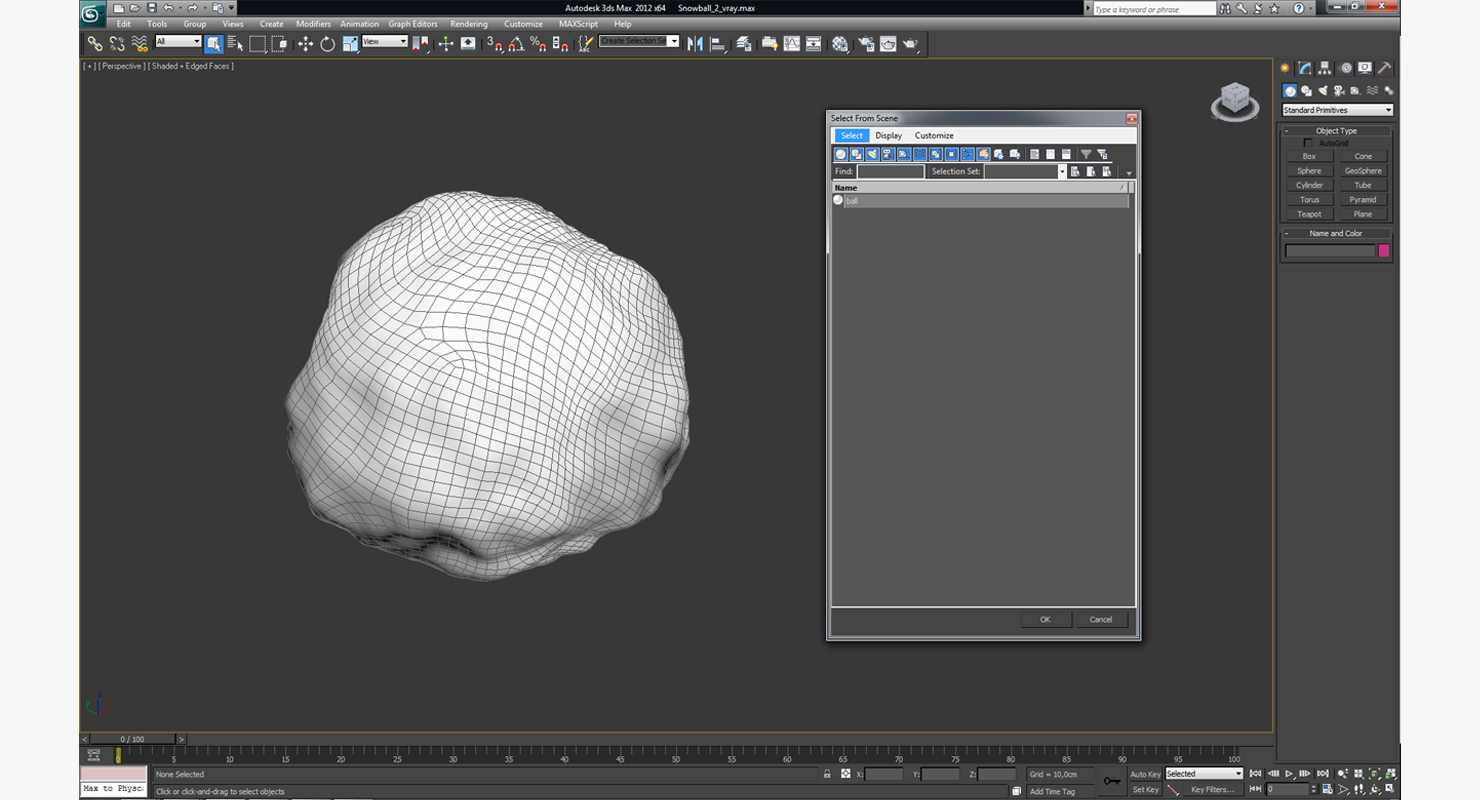1480x800 pixels.
Task: Toggle Auto Key animation mode
Action: coord(1145,774)
